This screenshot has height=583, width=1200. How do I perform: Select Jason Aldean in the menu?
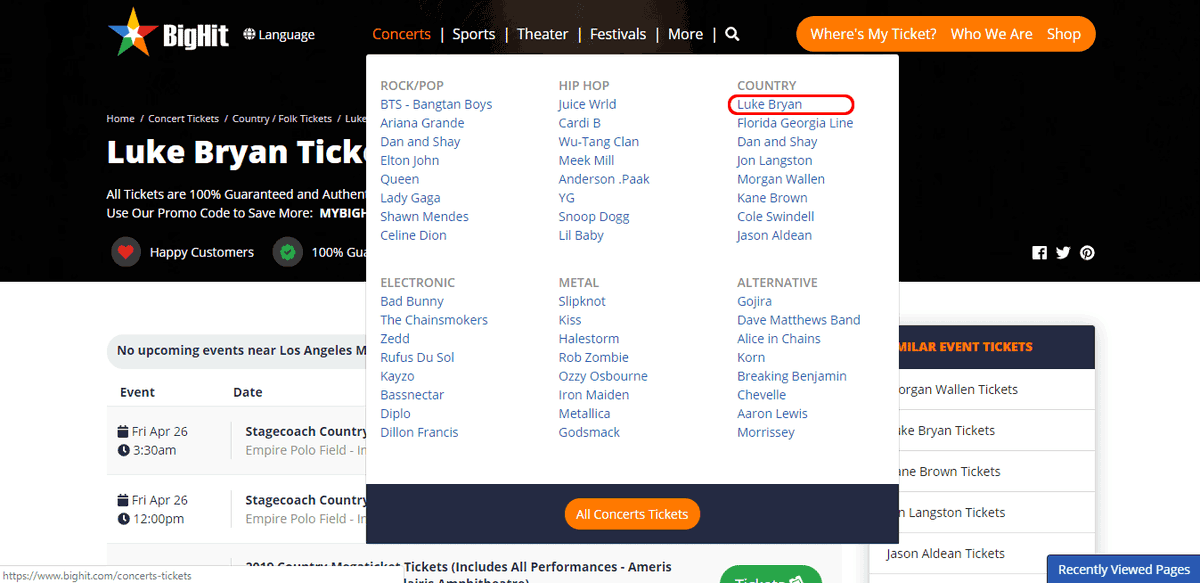click(x=774, y=235)
